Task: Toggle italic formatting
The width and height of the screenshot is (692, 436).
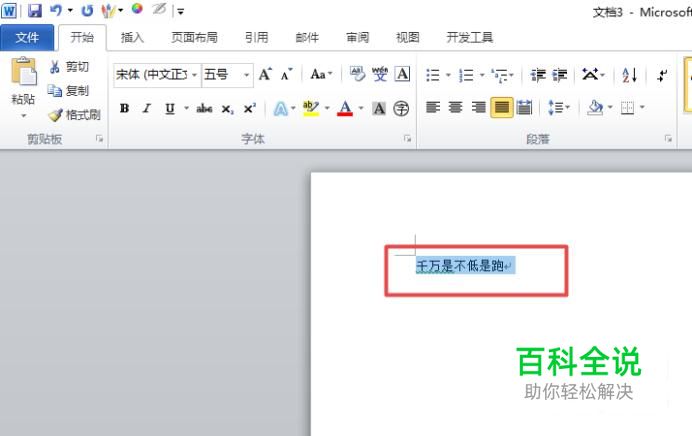Action: click(x=147, y=108)
